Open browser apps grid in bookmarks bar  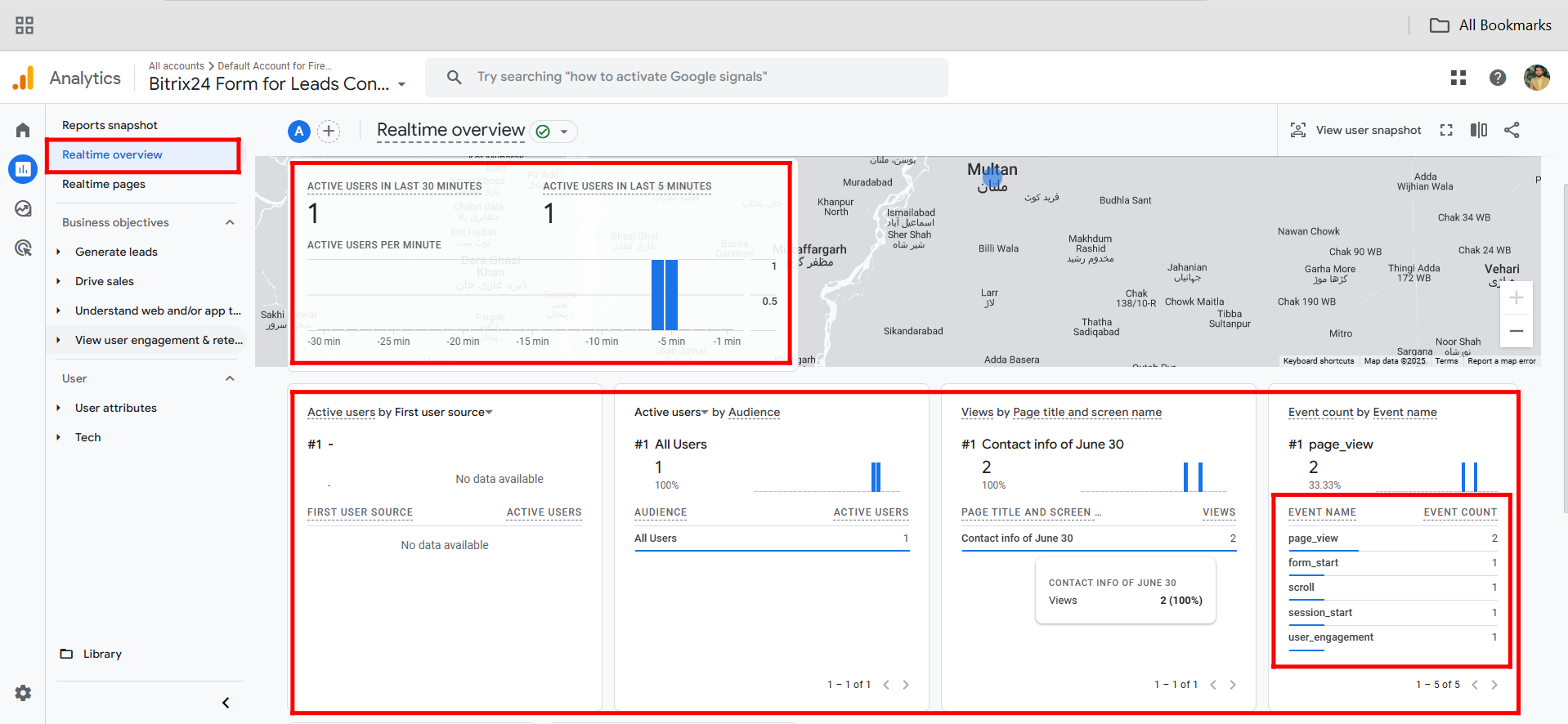point(25,25)
